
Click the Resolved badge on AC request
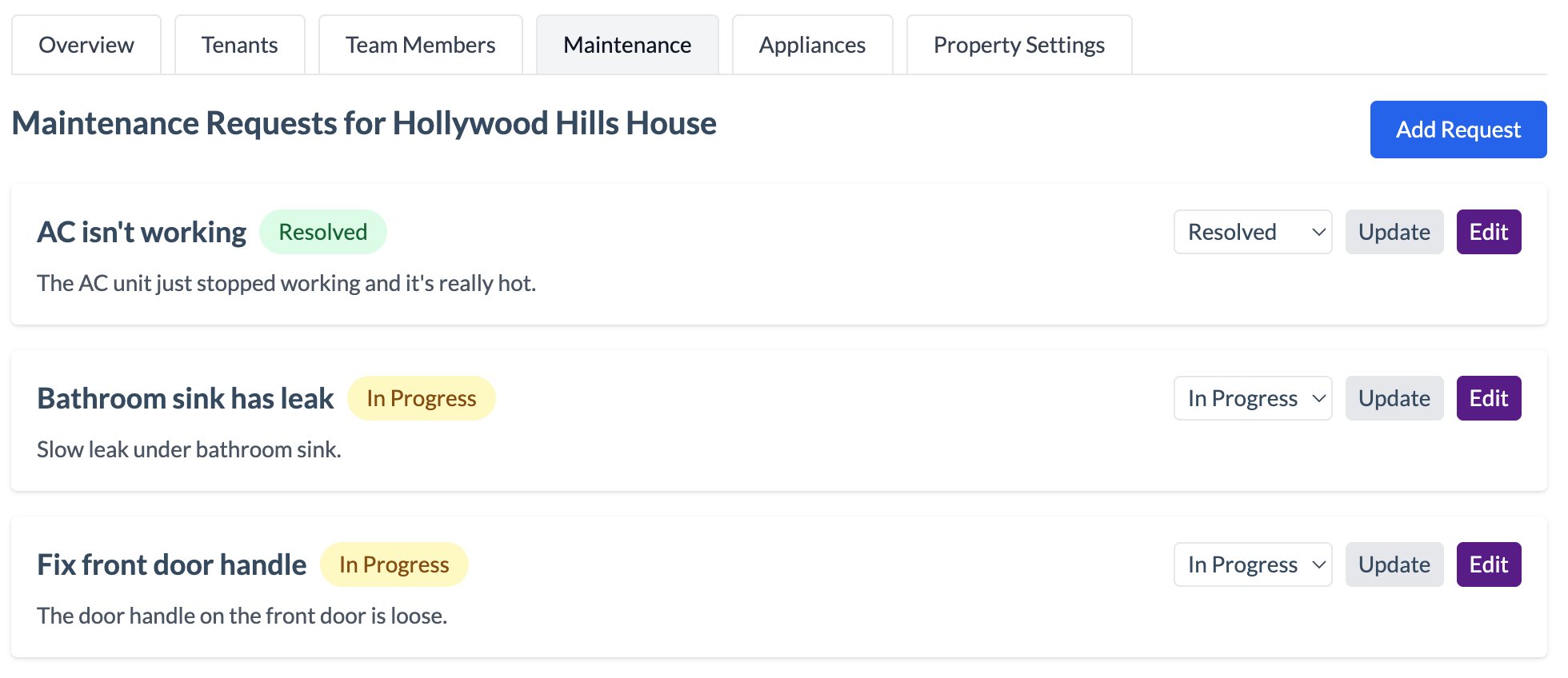322,232
